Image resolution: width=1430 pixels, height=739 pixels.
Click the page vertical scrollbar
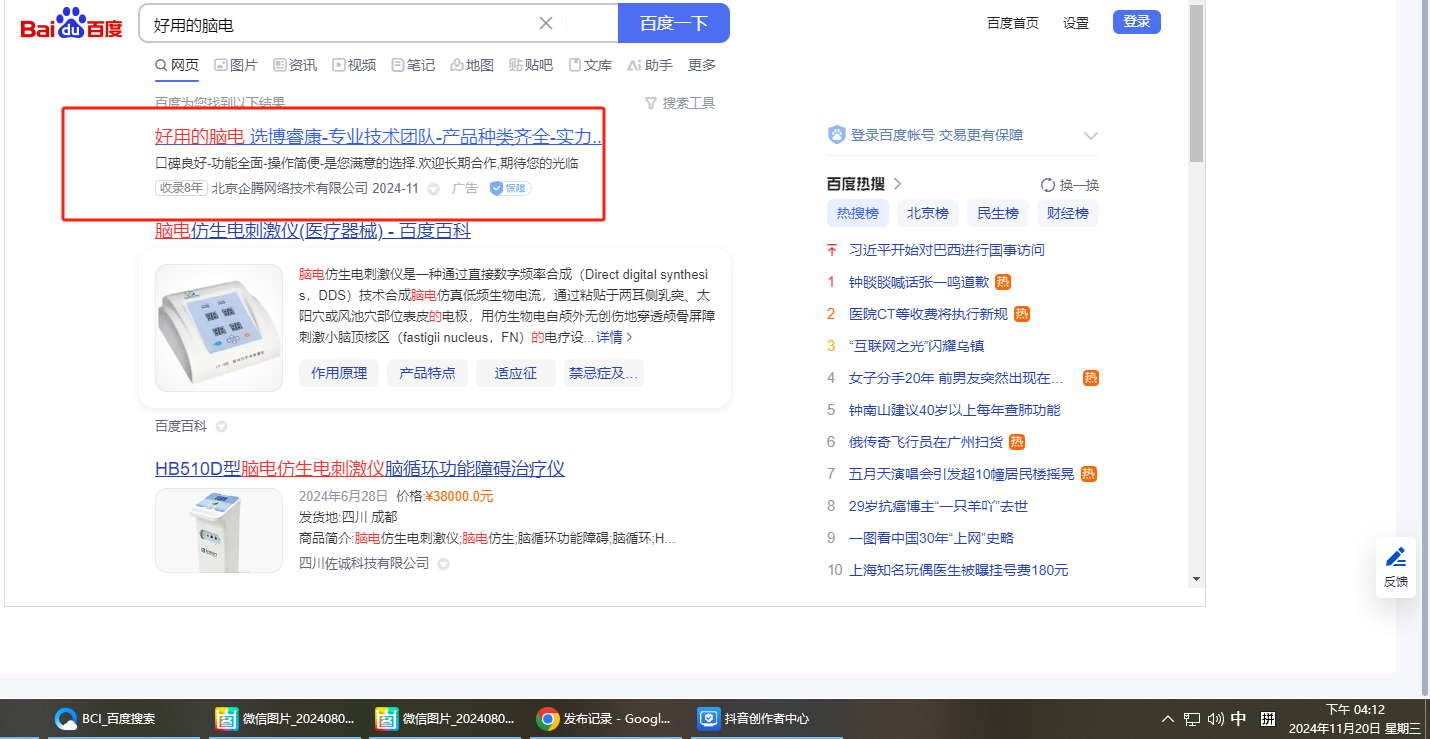1196,100
